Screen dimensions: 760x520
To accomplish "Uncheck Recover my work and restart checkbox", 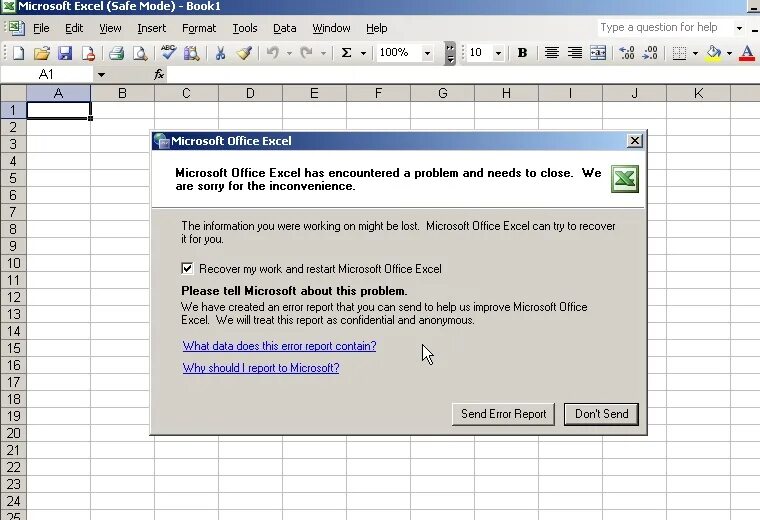I will [x=187, y=268].
